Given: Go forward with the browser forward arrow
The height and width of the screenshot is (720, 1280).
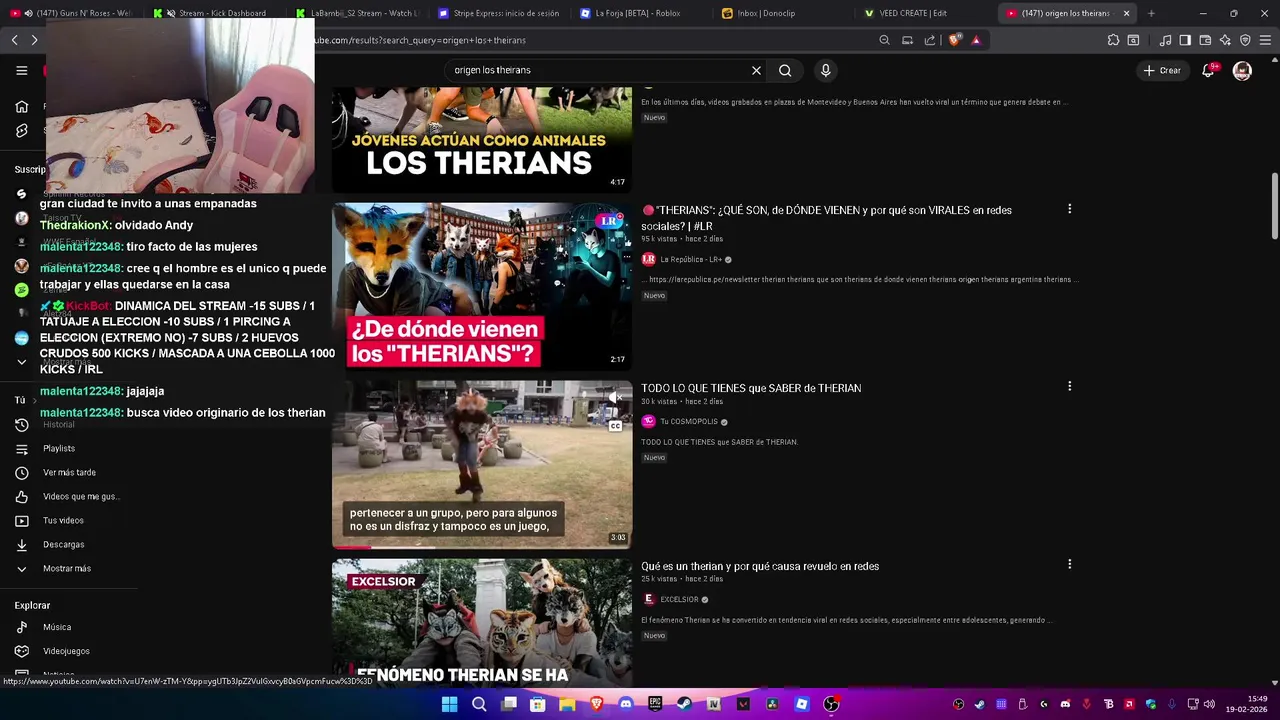Looking at the screenshot, I should pyautogui.click(x=34, y=40).
